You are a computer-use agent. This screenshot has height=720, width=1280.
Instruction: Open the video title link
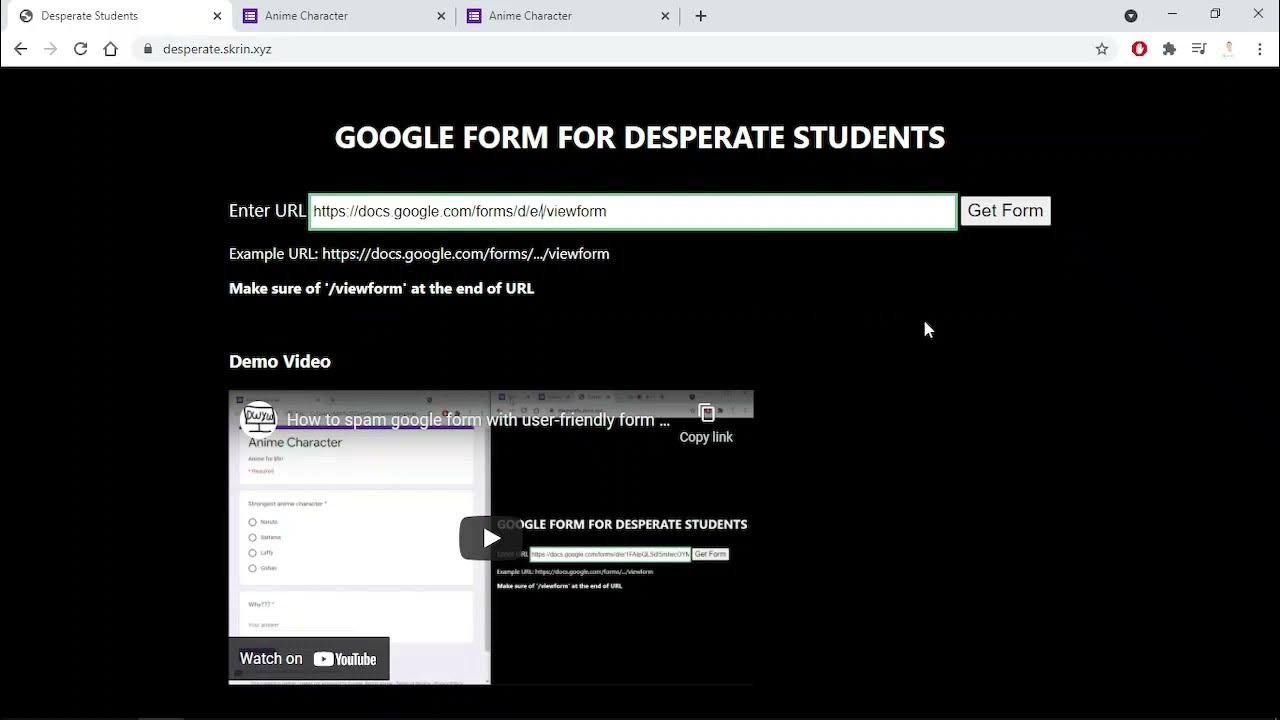point(478,420)
